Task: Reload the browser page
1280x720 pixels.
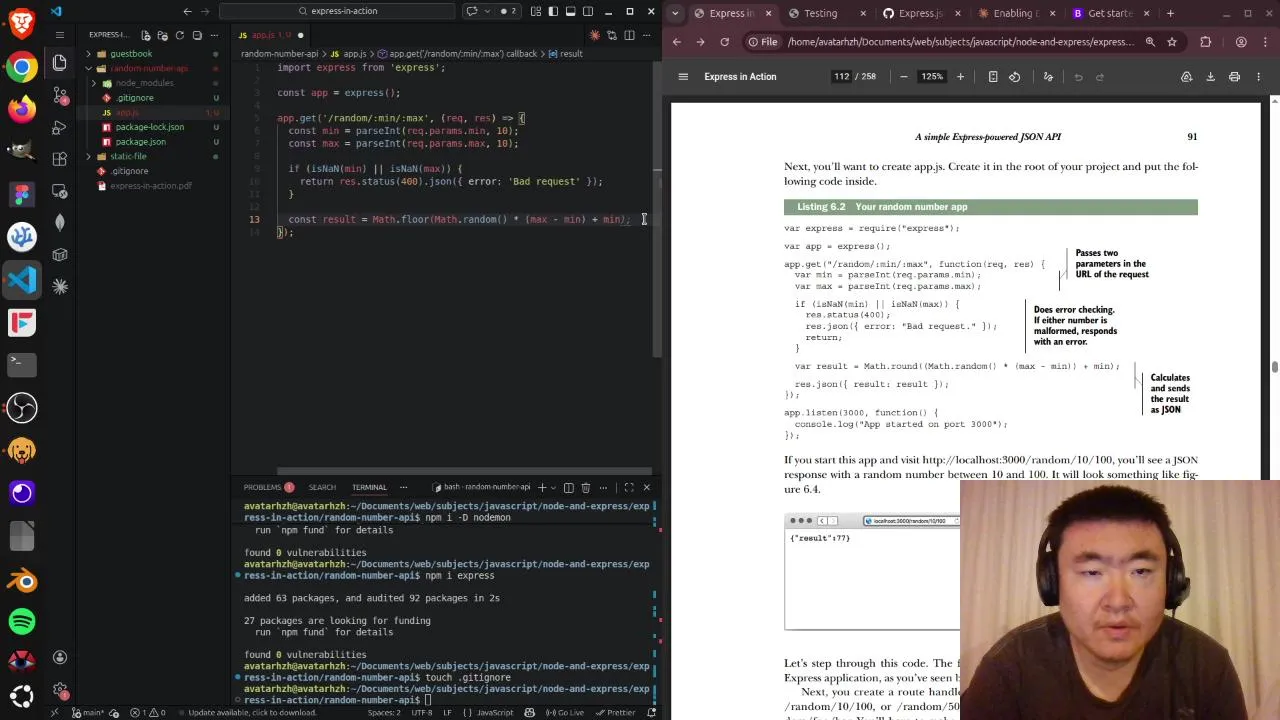Action: click(724, 42)
